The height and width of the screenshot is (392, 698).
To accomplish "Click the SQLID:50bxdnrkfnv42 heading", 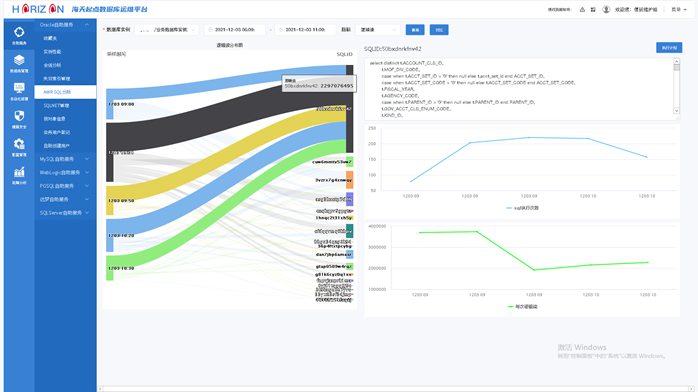I will click(393, 49).
